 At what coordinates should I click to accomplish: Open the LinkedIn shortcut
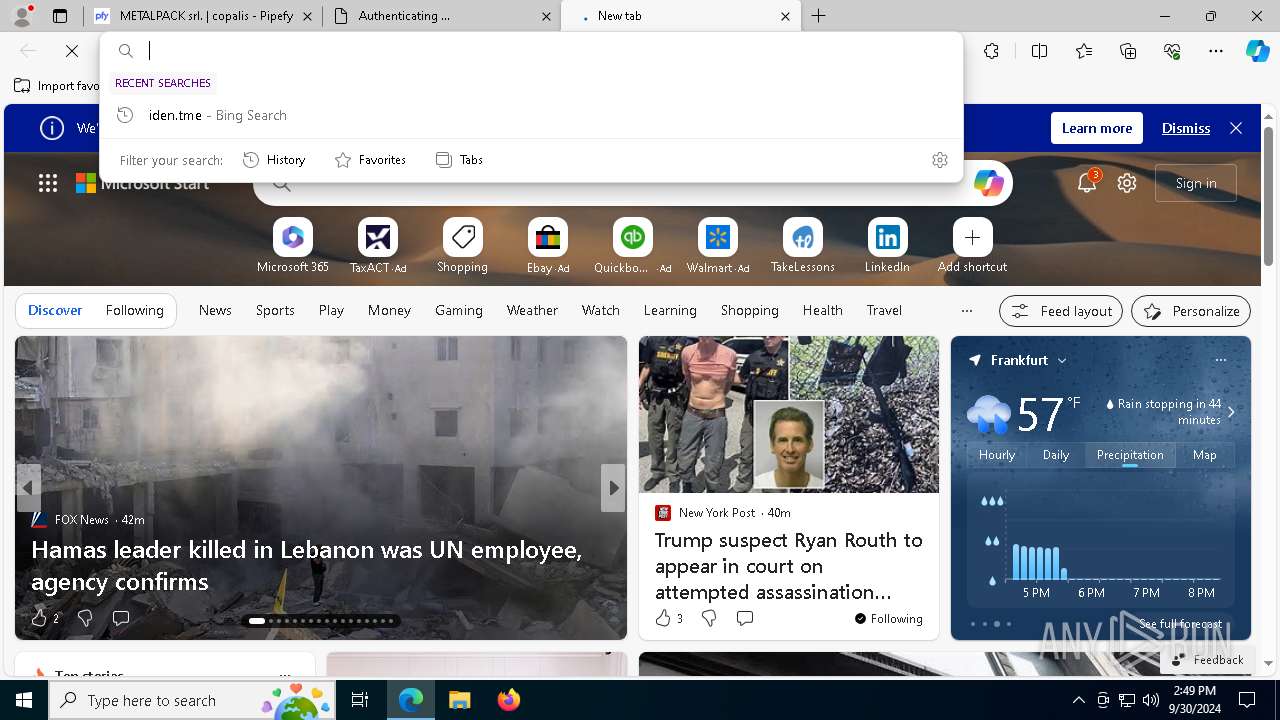(x=887, y=246)
